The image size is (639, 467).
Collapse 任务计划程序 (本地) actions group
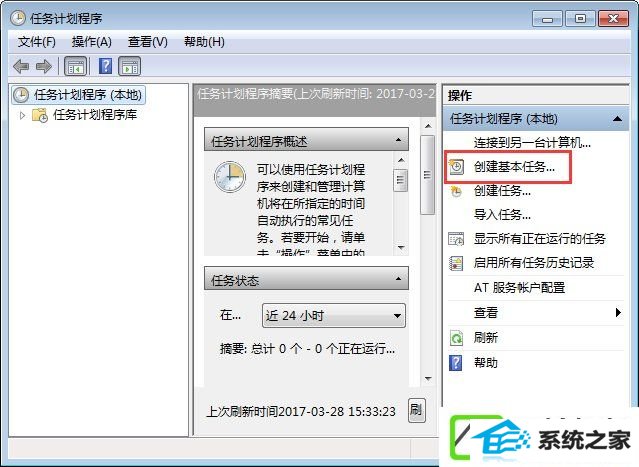click(x=617, y=119)
